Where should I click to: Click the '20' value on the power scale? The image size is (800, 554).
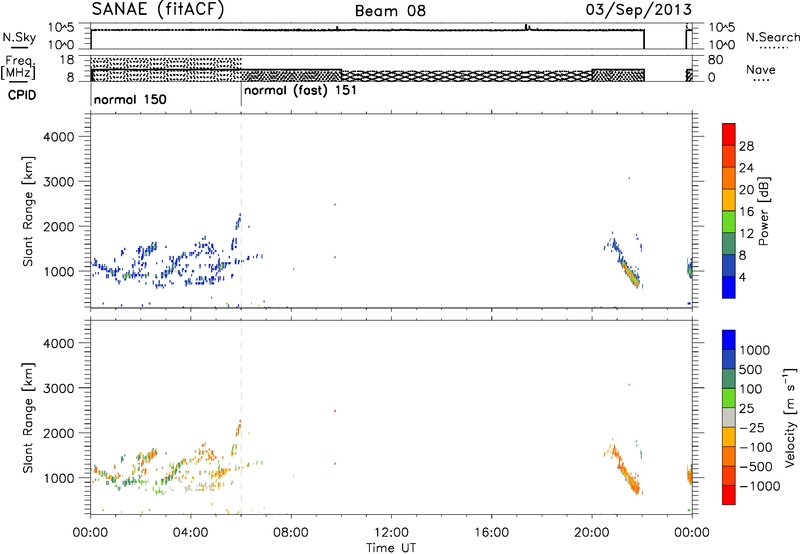[746, 190]
